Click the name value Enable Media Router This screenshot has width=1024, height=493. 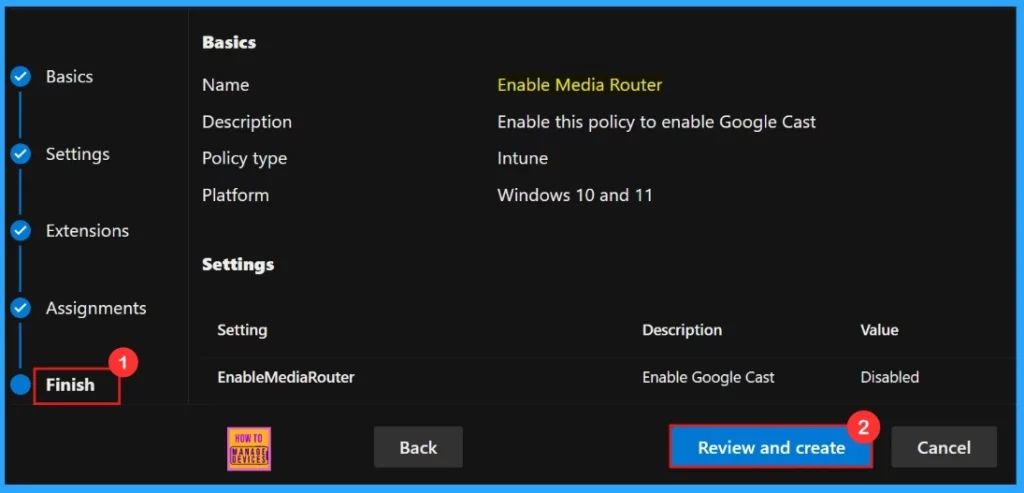[580, 85]
